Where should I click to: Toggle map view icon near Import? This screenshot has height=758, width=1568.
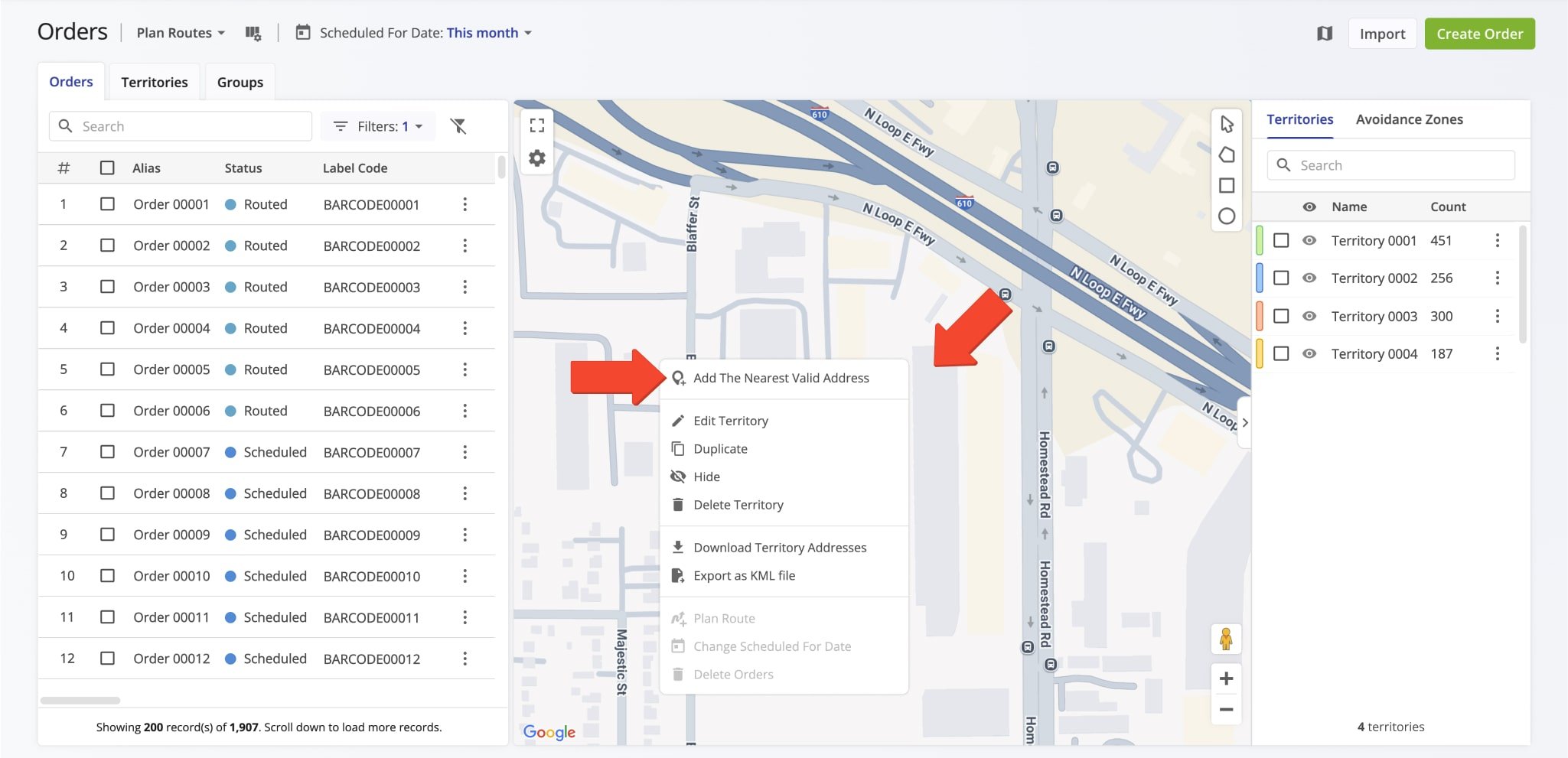pyautogui.click(x=1325, y=33)
